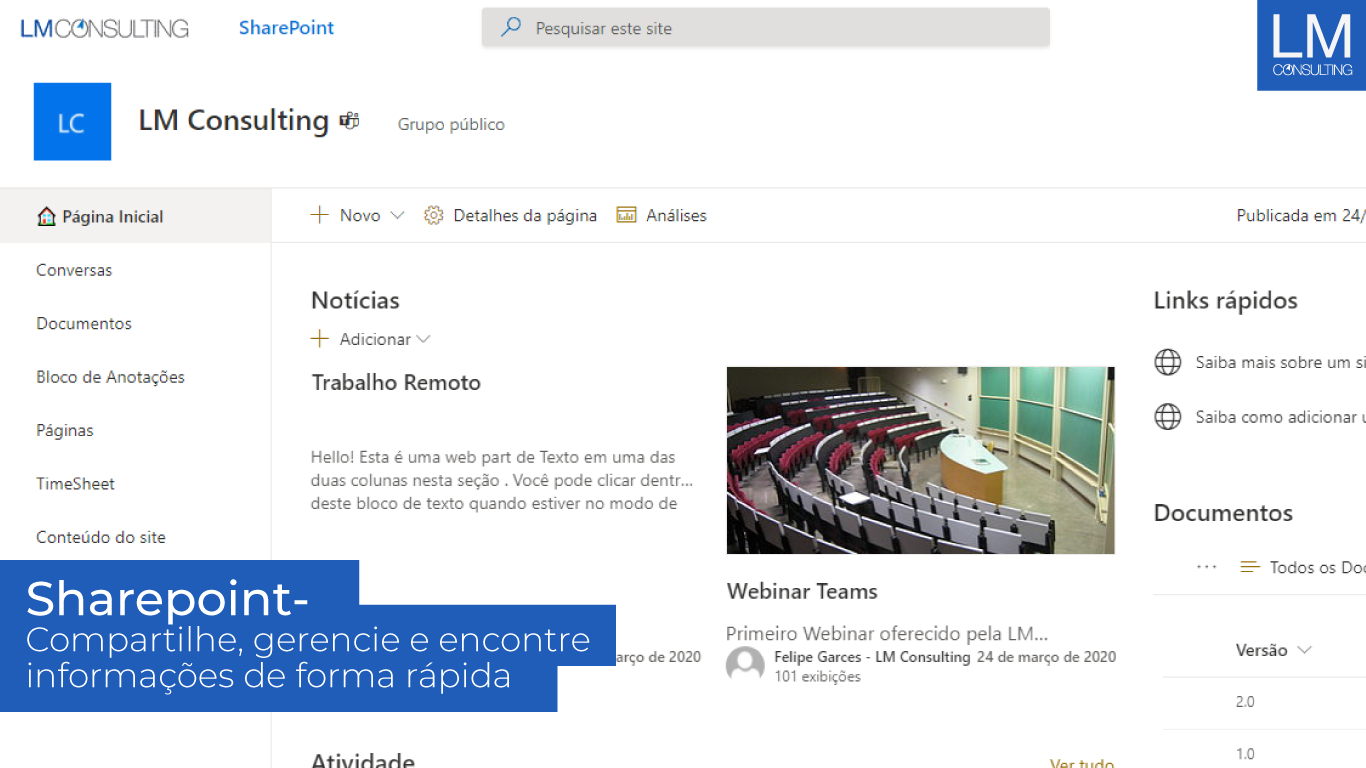Viewport: 1366px width, 768px height.
Task: Click the Análises chart icon
Action: [x=626, y=215]
